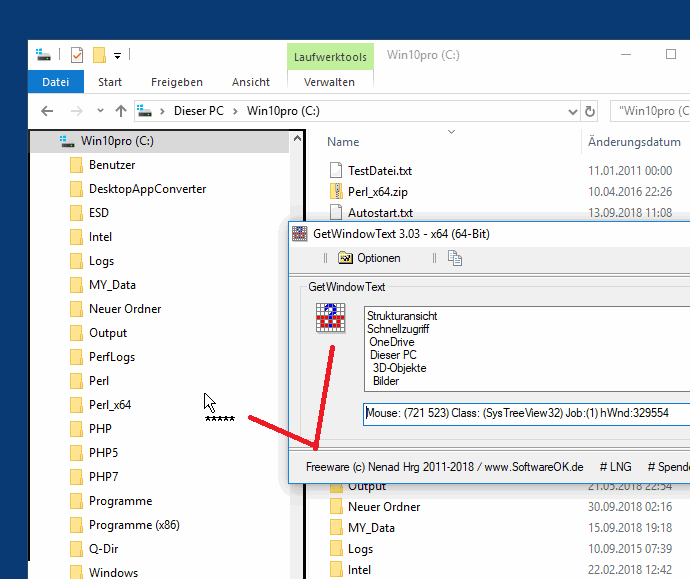Click the drive icon in the address bar
This screenshot has height=579, width=690.
pyautogui.click(x=144, y=110)
